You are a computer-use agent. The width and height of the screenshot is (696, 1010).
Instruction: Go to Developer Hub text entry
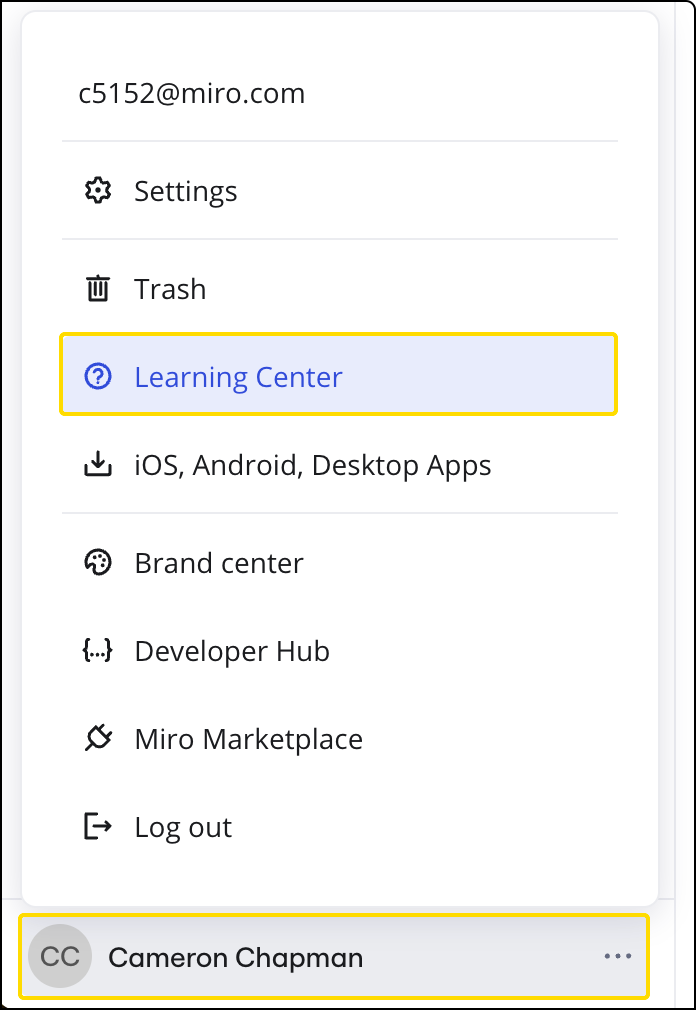232,651
